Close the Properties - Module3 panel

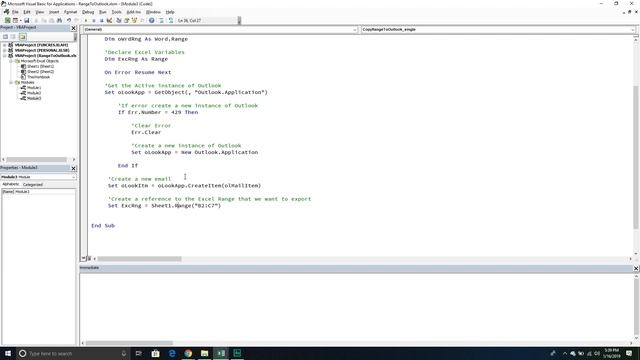pos(73,168)
